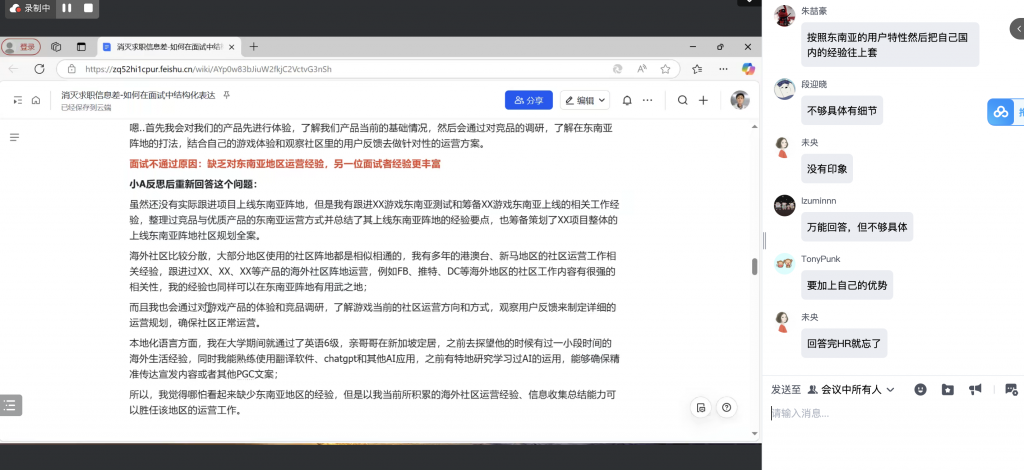Viewport: 1024px width, 470px height.
Task: Pause the screen recording
Action: coord(67,8)
